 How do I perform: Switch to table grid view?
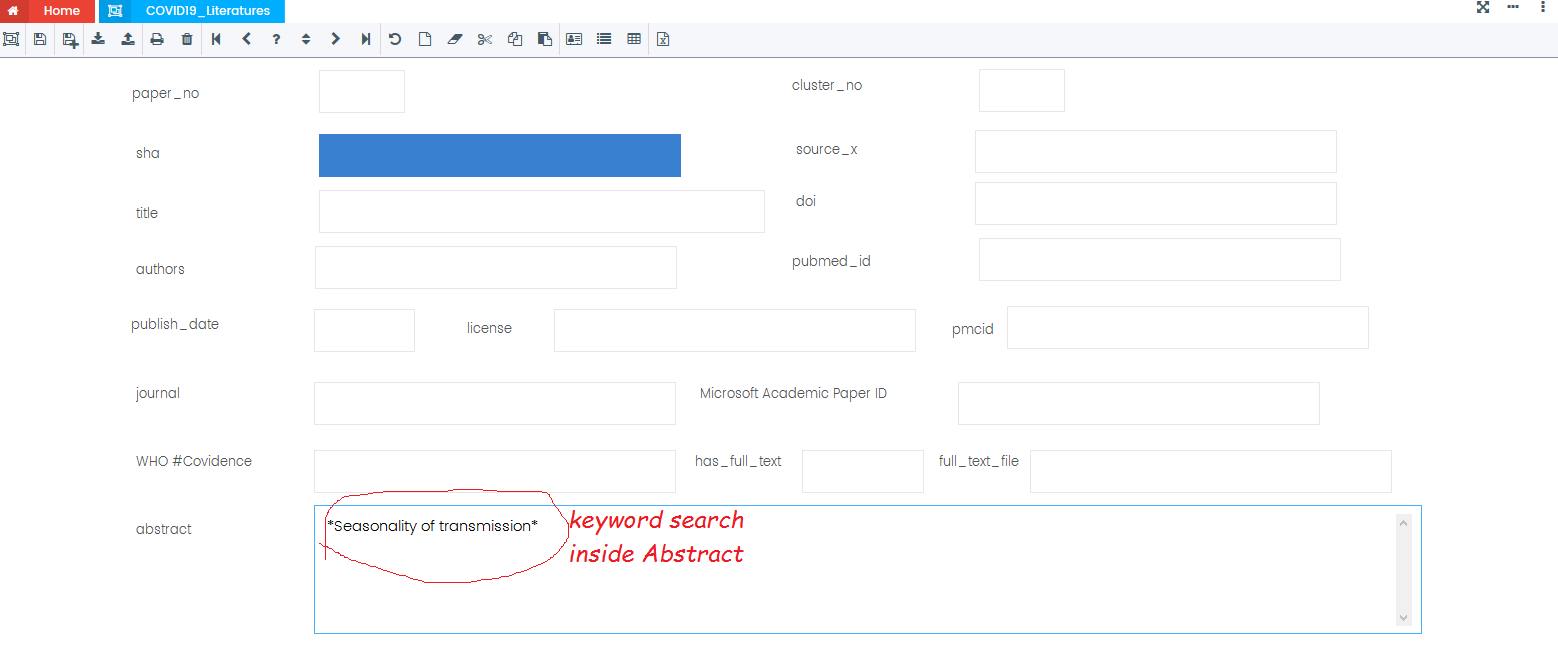click(634, 39)
